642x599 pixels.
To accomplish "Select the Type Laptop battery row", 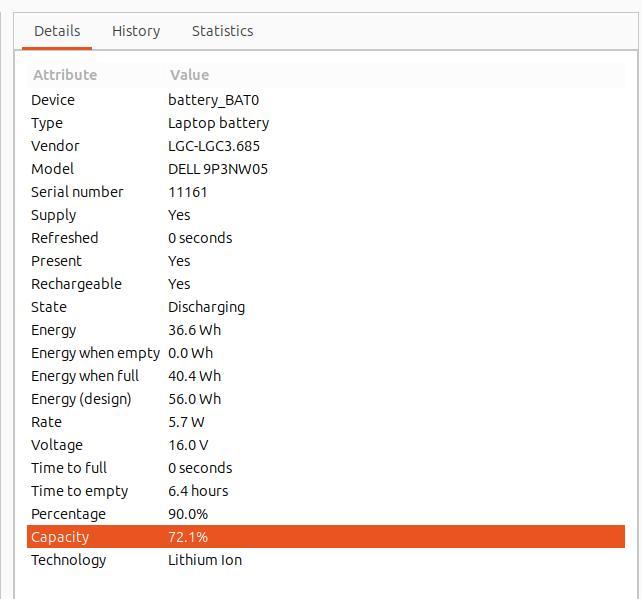I will coord(326,123).
